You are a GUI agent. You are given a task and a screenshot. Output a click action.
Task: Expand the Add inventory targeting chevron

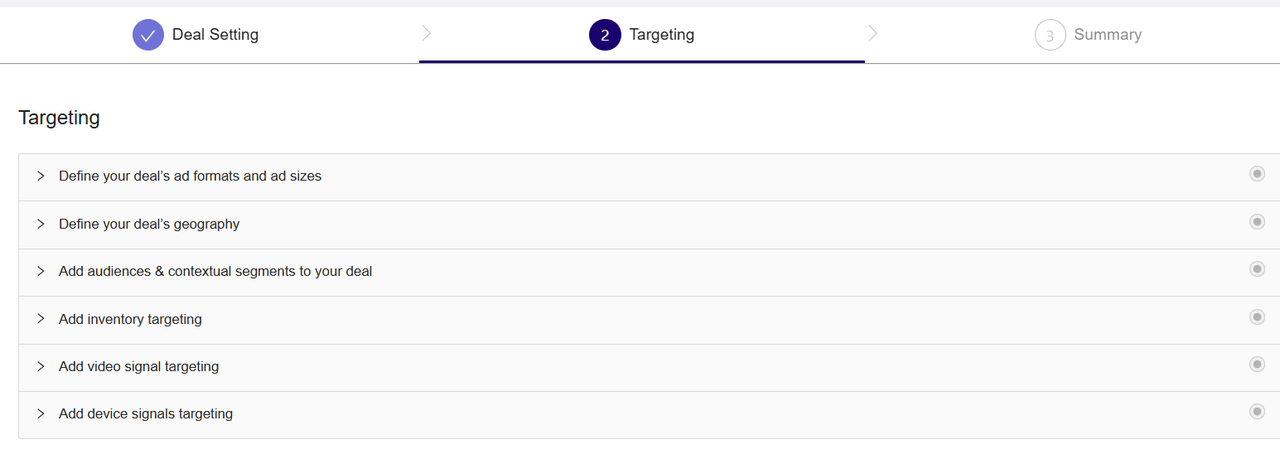tap(41, 319)
